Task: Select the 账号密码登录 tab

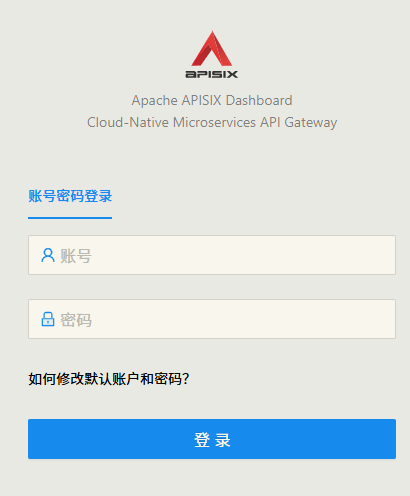Action: coord(70,196)
